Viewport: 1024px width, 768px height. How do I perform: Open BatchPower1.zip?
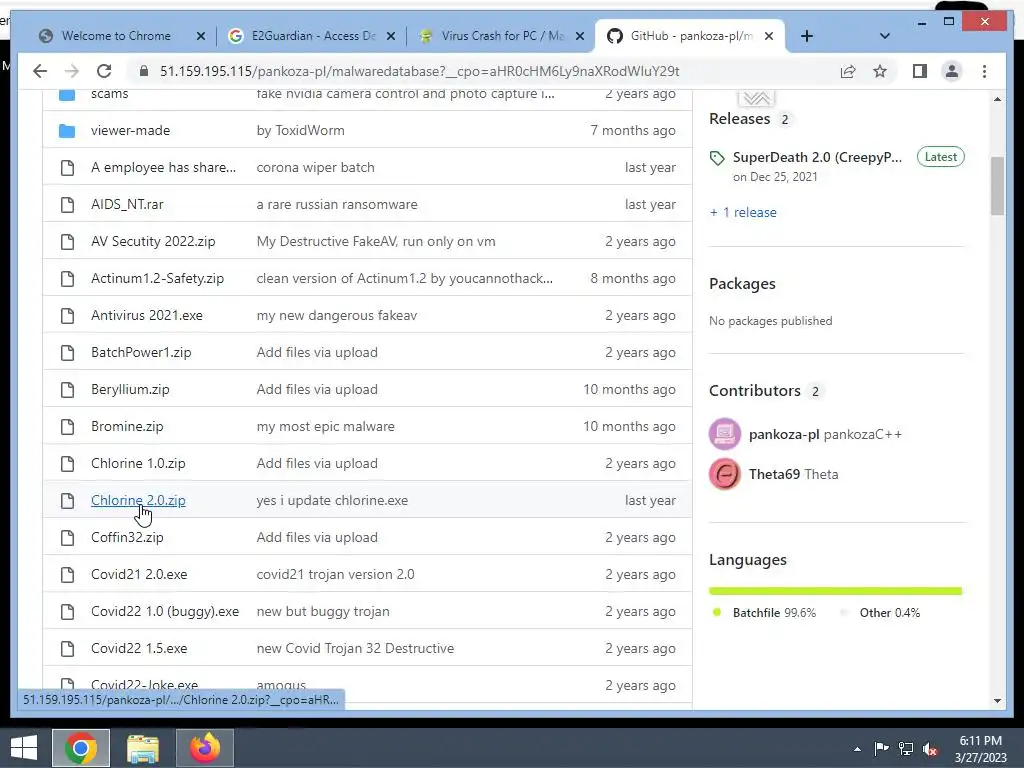click(x=141, y=352)
